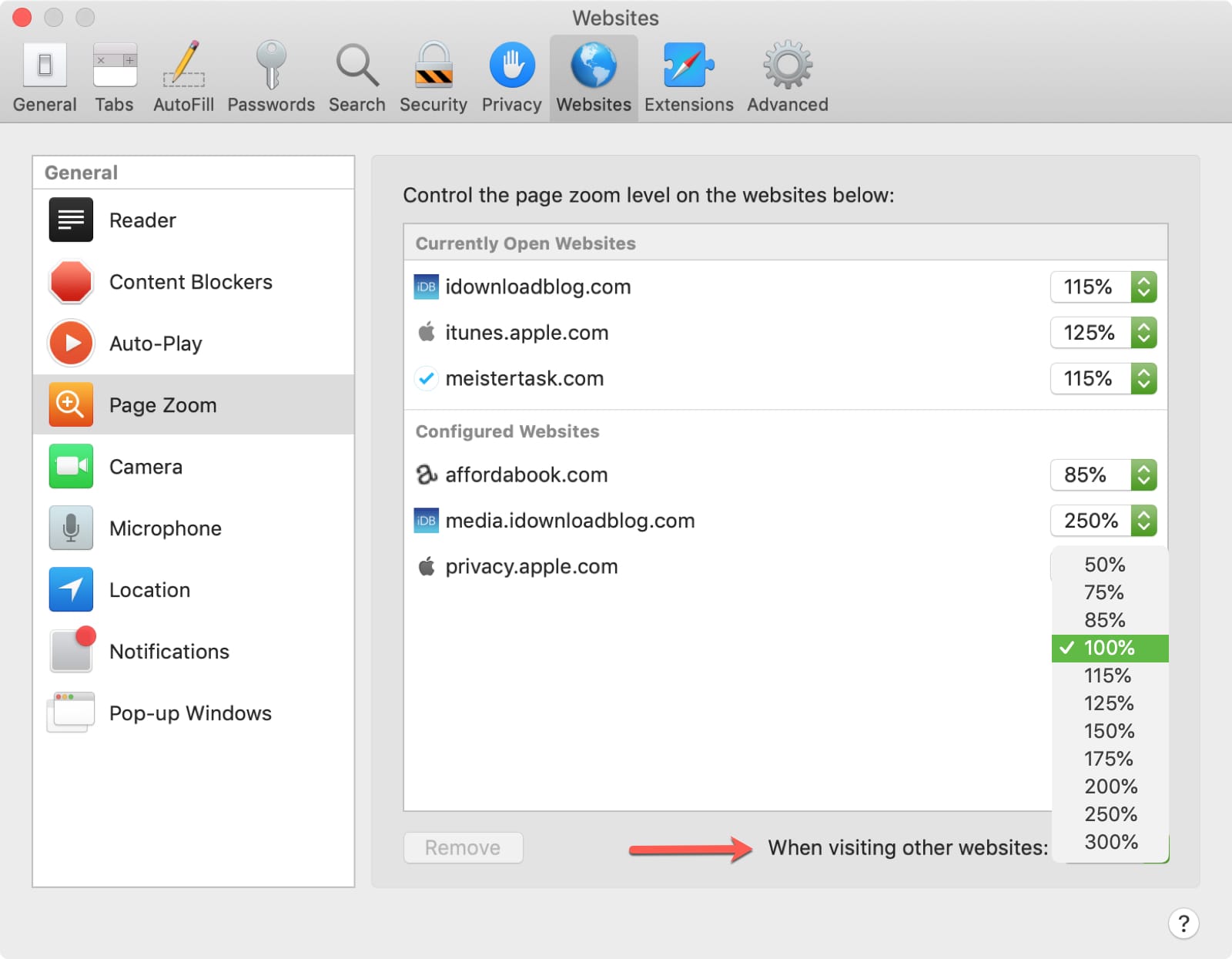The height and width of the screenshot is (959, 1232).
Task: Open the AutoFill preferences pane
Action: click(183, 78)
